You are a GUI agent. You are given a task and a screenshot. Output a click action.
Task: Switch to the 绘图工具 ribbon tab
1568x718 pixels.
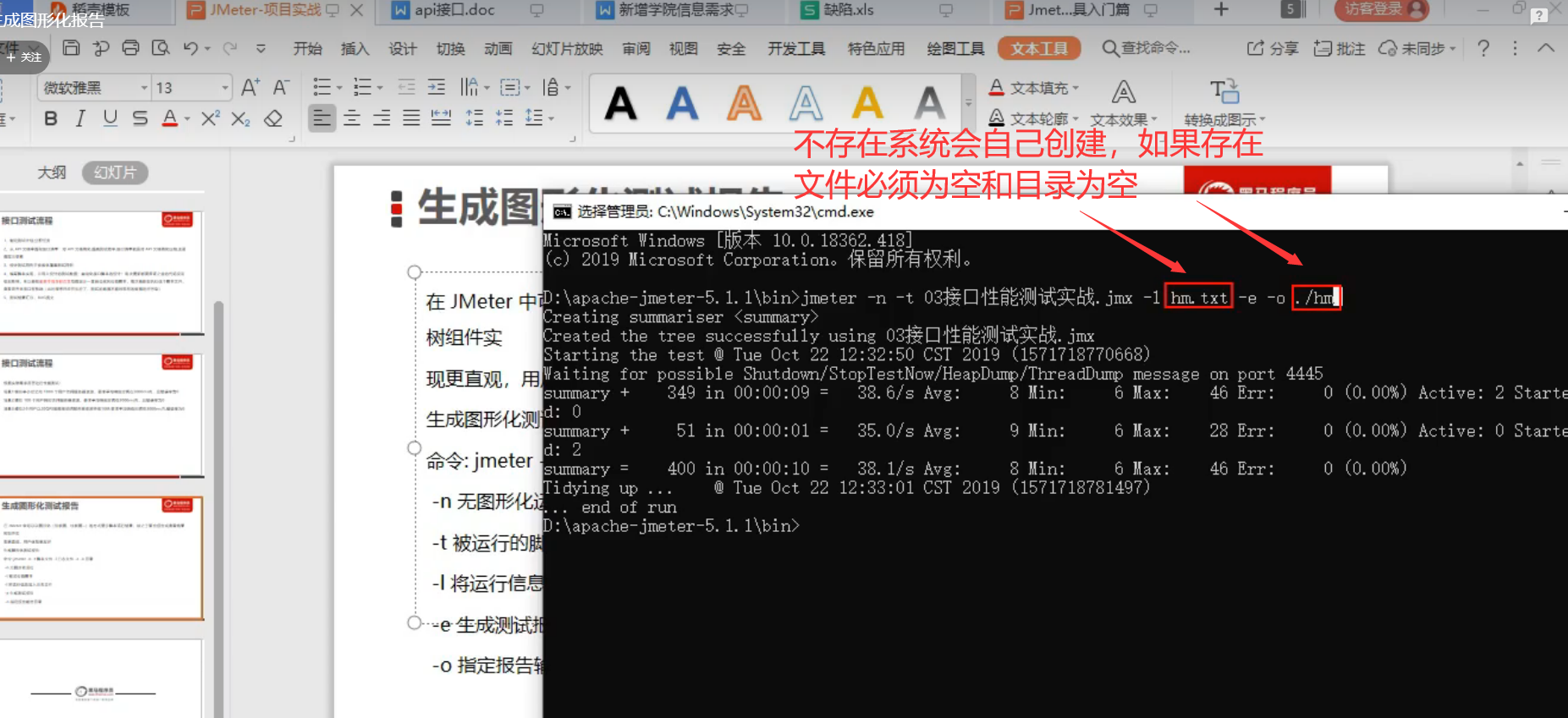coord(955,48)
